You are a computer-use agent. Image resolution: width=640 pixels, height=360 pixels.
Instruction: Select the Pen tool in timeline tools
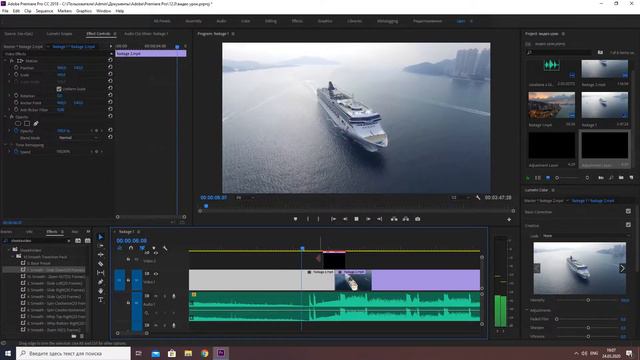[x=101, y=282]
